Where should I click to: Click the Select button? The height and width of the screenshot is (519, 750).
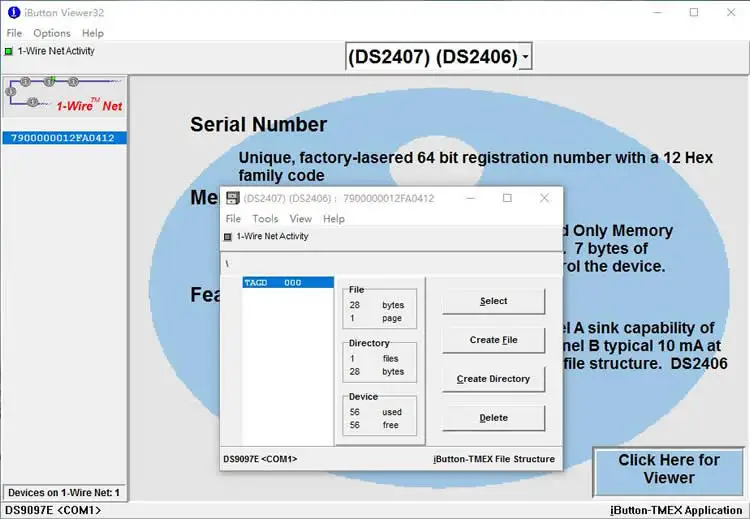pyautogui.click(x=493, y=301)
